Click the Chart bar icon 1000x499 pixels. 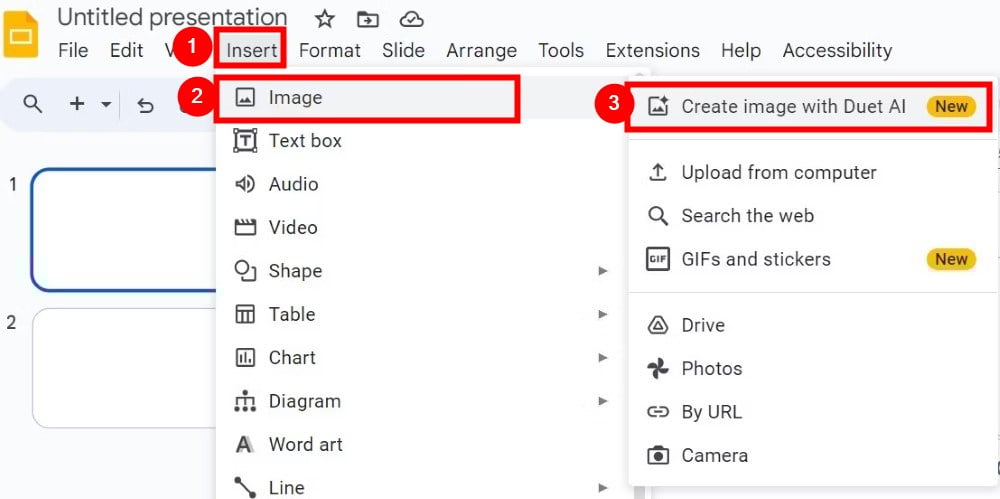246,358
